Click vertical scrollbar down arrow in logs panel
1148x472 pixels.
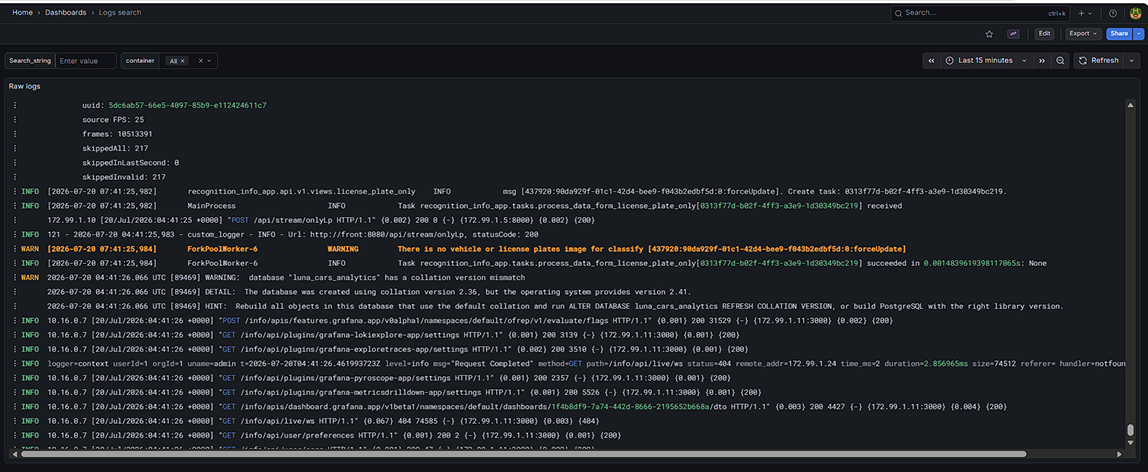pyautogui.click(x=1130, y=445)
